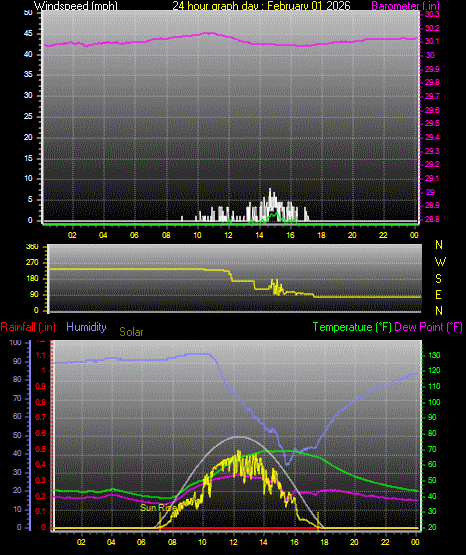Click the 130 temperature scale value
The height and width of the screenshot is (555, 466).
coord(434,355)
